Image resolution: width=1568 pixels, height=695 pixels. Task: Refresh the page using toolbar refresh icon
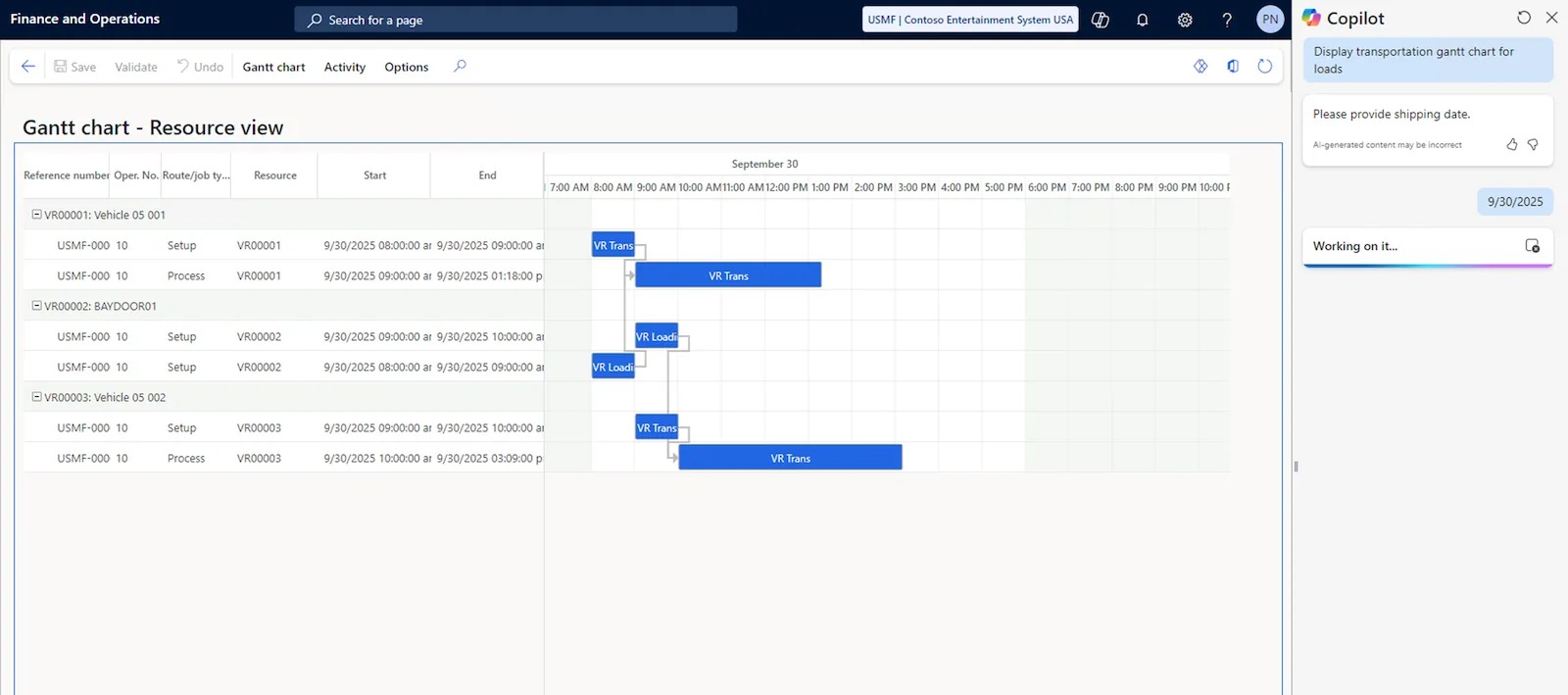[x=1265, y=67]
